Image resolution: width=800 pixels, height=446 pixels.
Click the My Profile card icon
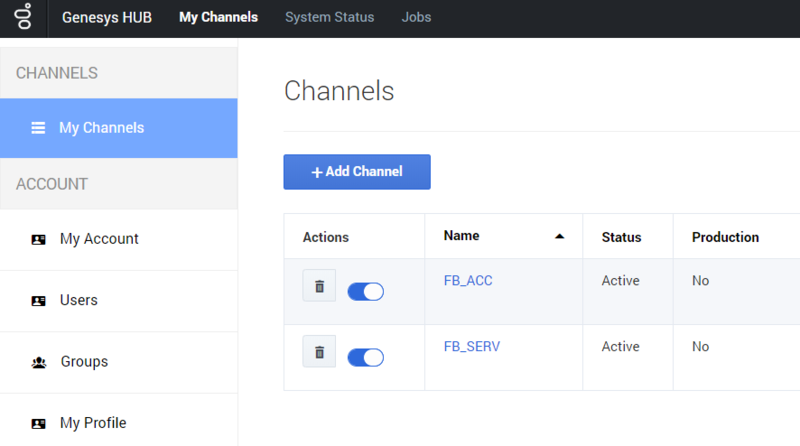(x=38, y=424)
